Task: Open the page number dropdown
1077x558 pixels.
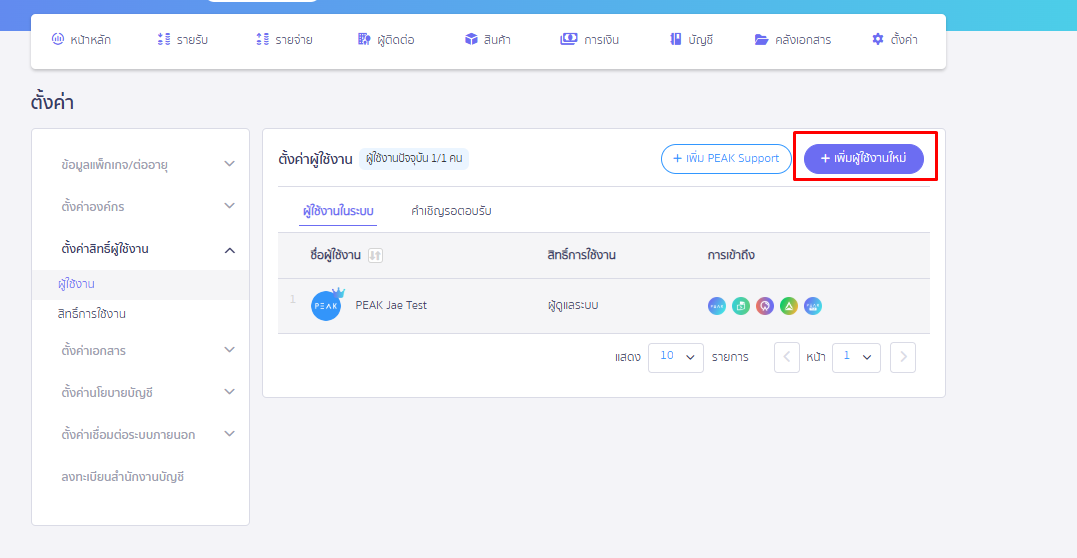Action: tap(856, 357)
